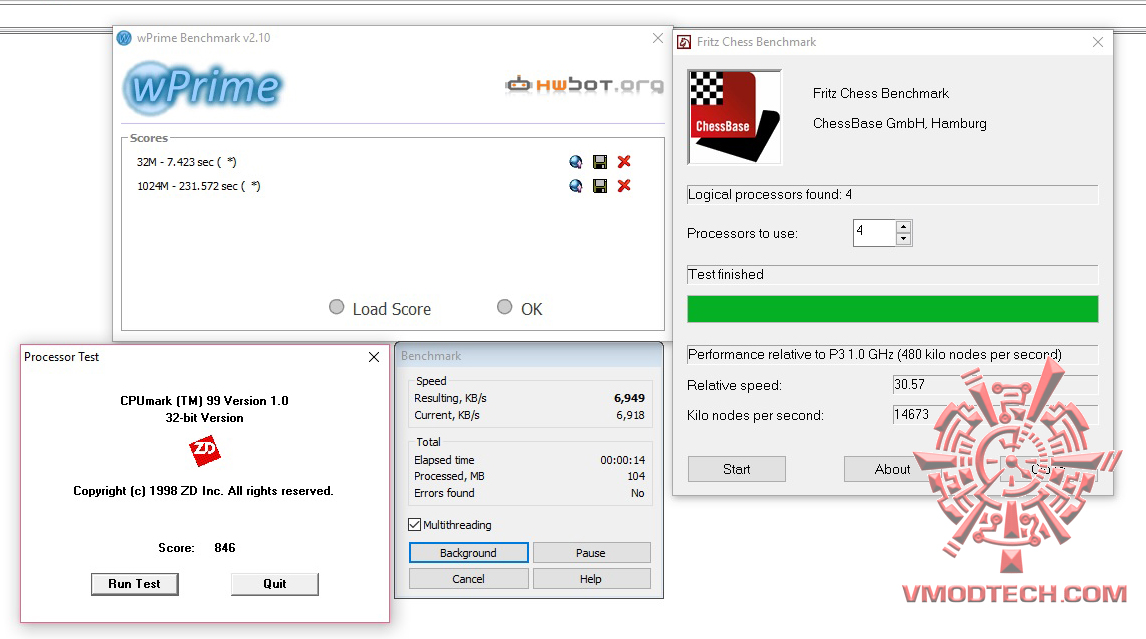Screen dimensions: 1146x639
Task: Click the Start button in Fritz Chess Benchmark
Action: click(x=737, y=469)
